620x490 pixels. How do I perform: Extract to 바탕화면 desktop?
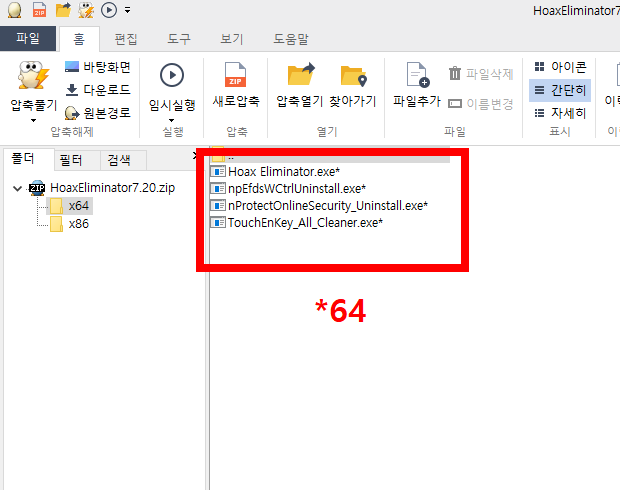[x=98, y=67]
